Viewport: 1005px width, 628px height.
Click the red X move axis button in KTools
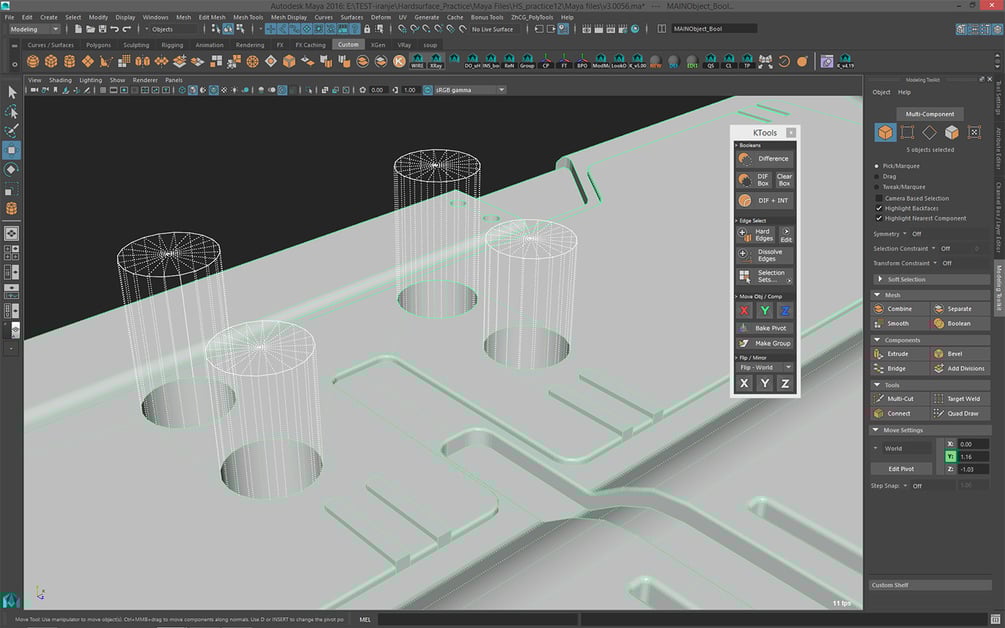pos(744,311)
